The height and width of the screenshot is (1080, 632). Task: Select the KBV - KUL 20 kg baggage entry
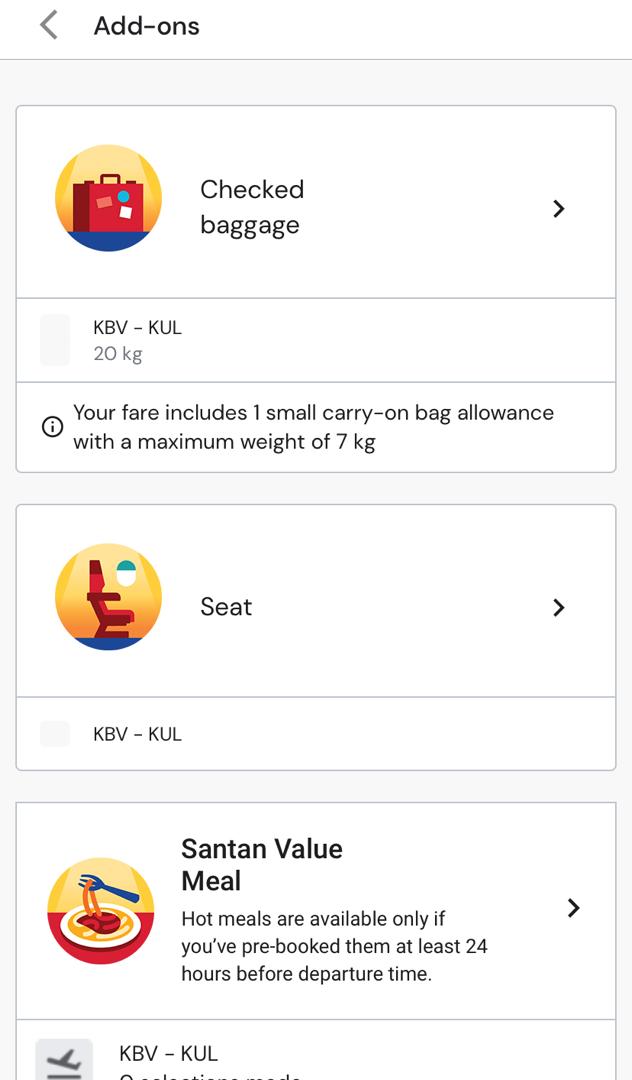138,340
